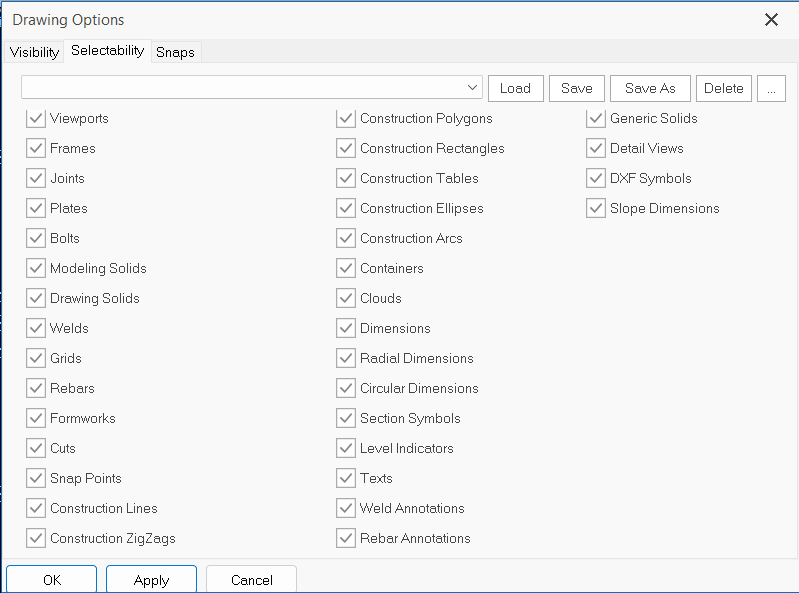The image size is (799, 593).
Task: Disable the Slope Dimensions checkbox
Action: coord(596,209)
